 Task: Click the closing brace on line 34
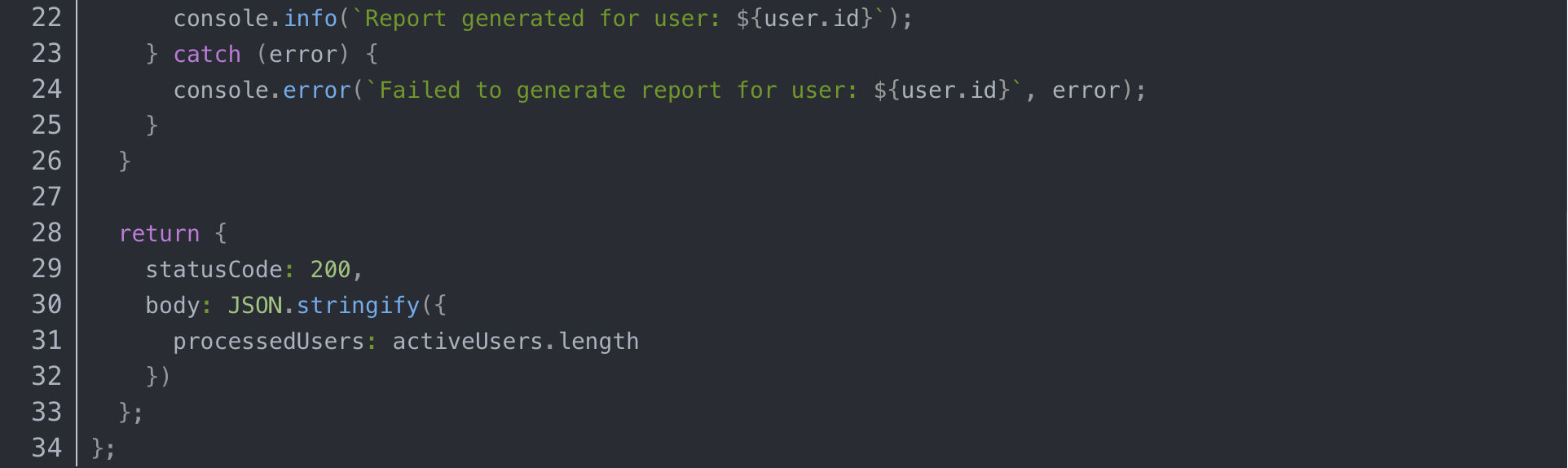98,448
